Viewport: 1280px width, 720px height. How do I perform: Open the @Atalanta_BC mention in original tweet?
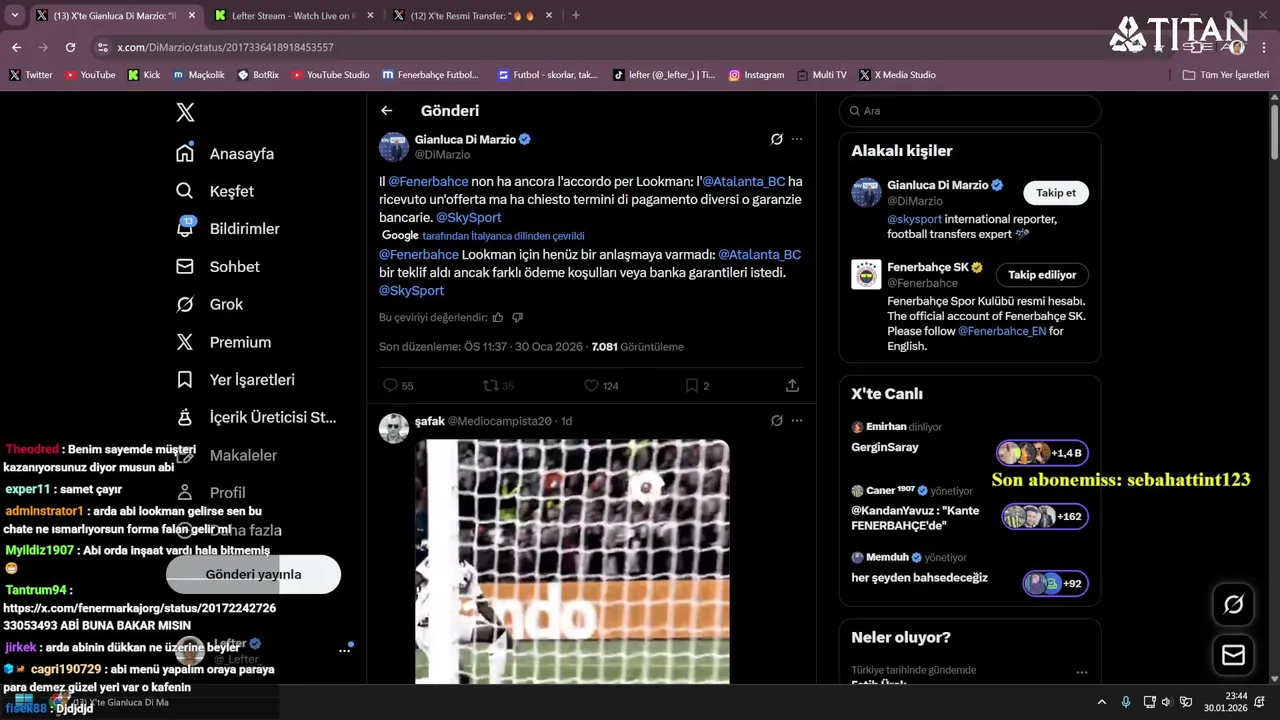tap(744, 182)
